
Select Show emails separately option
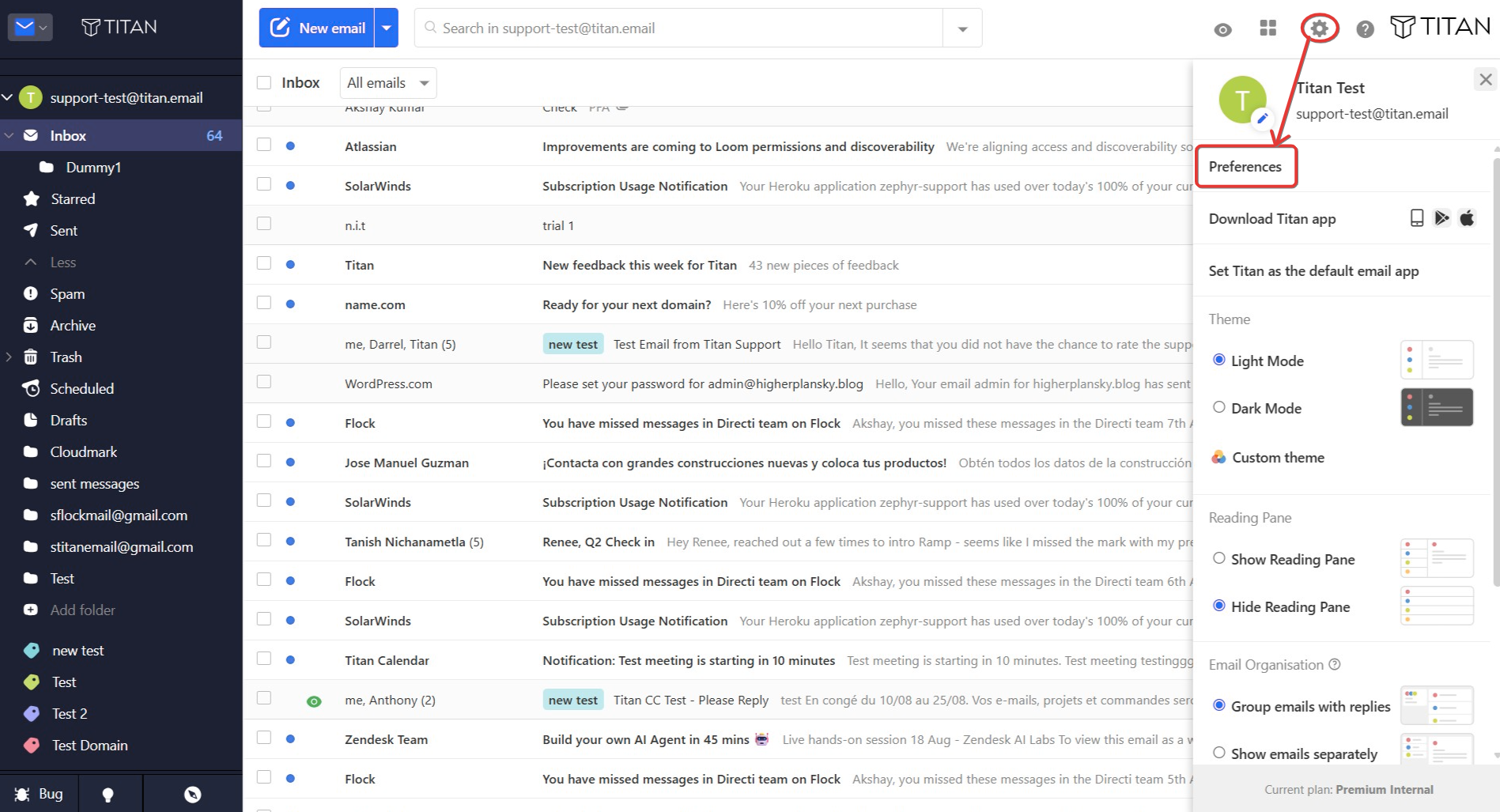point(1219,753)
